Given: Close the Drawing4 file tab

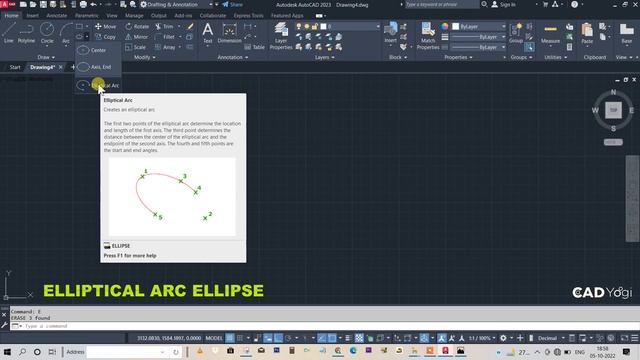Looking at the screenshot, I should (60, 67).
